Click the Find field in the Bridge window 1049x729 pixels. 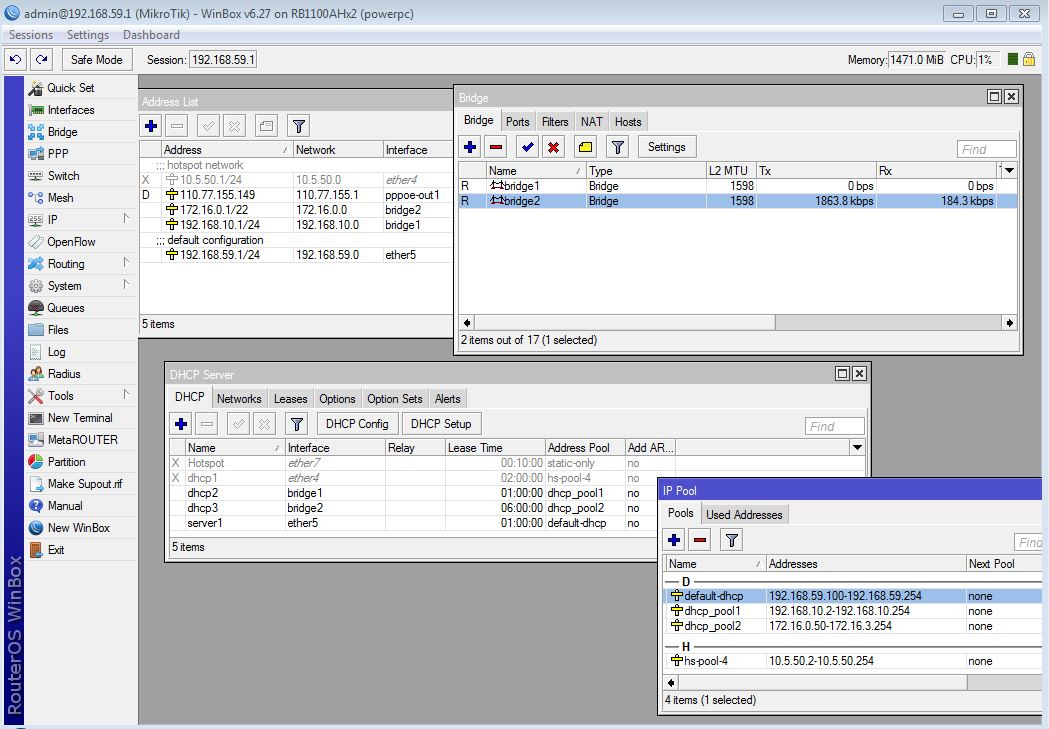point(986,149)
